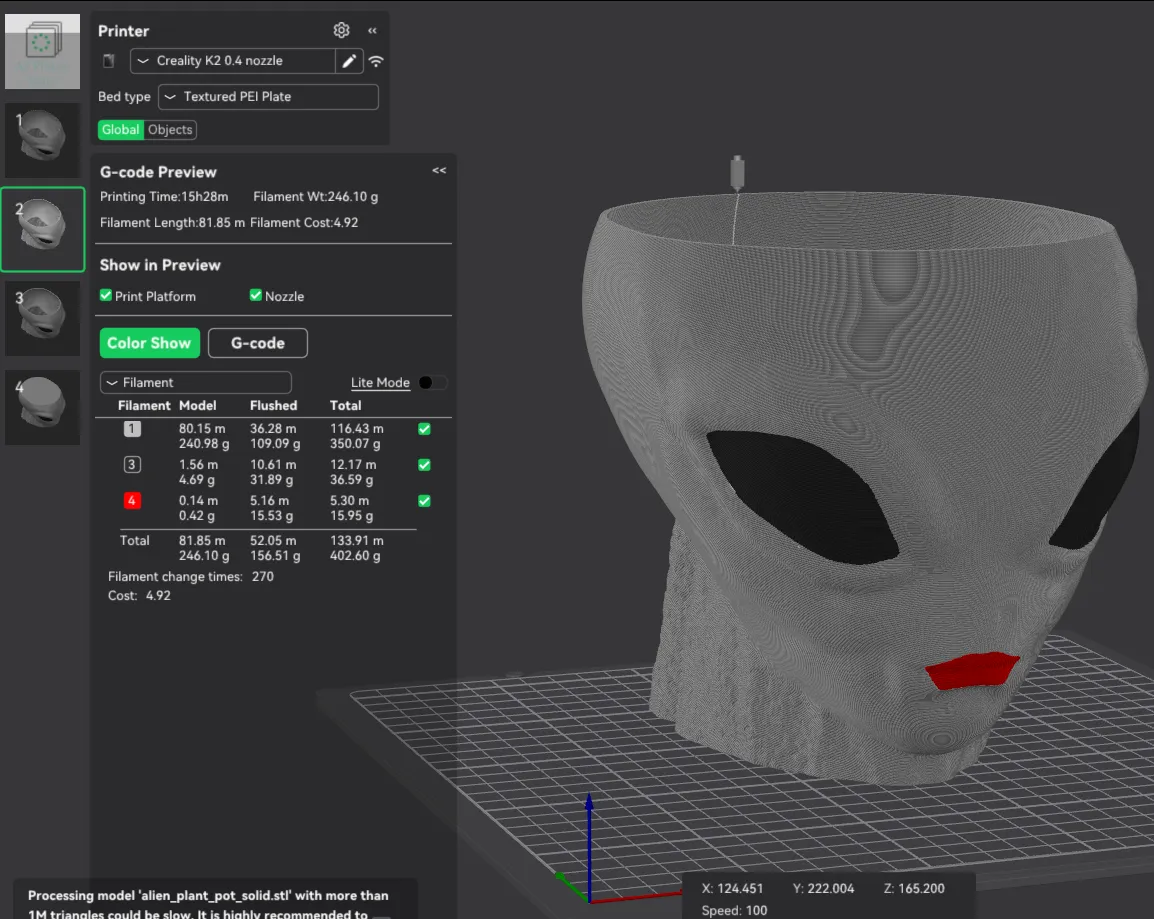Toggle the Lite Mode switch
The height and width of the screenshot is (919, 1154).
click(432, 383)
